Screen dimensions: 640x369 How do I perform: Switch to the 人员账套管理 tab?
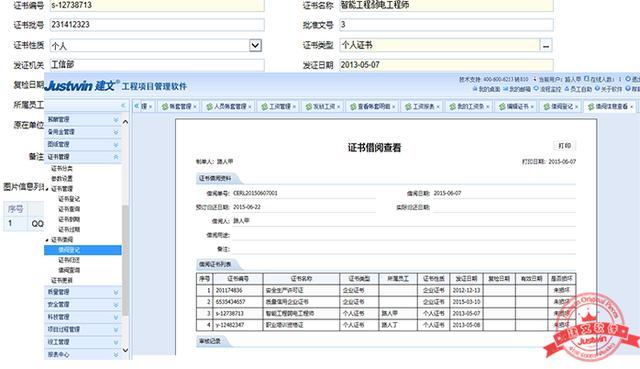point(230,107)
